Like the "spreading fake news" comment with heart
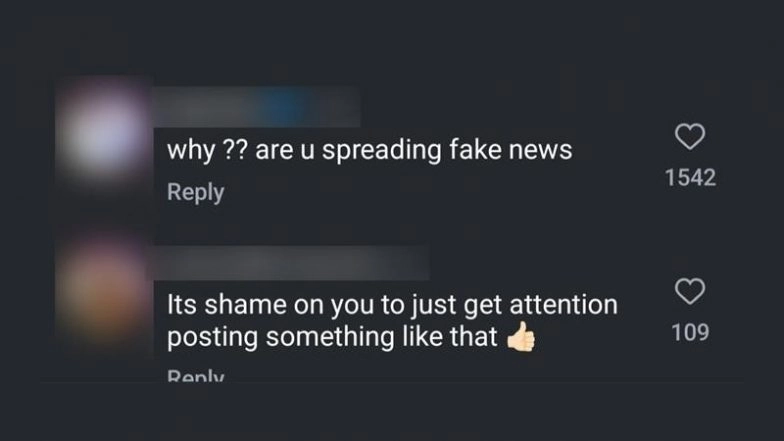Image resolution: width=784 pixels, height=441 pixels. click(x=690, y=136)
